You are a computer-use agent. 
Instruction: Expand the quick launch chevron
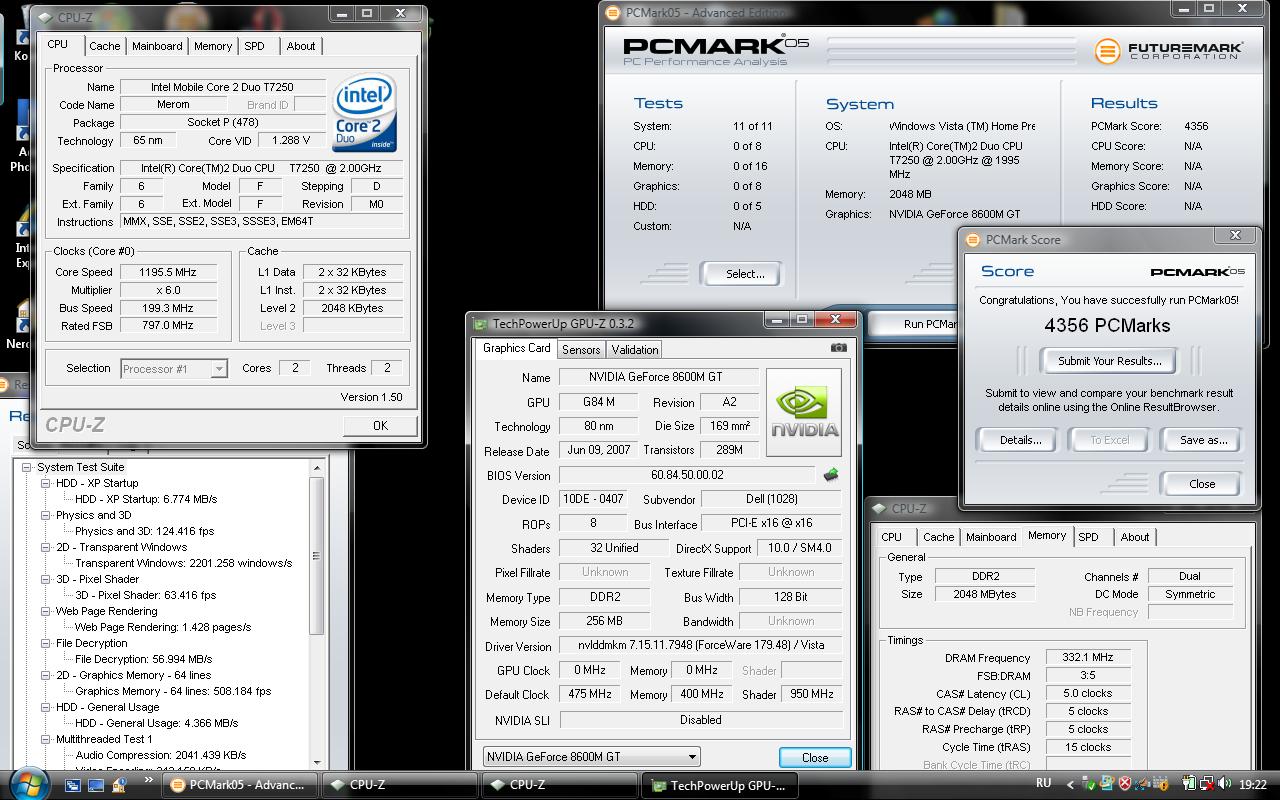pyautogui.click(x=150, y=781)
